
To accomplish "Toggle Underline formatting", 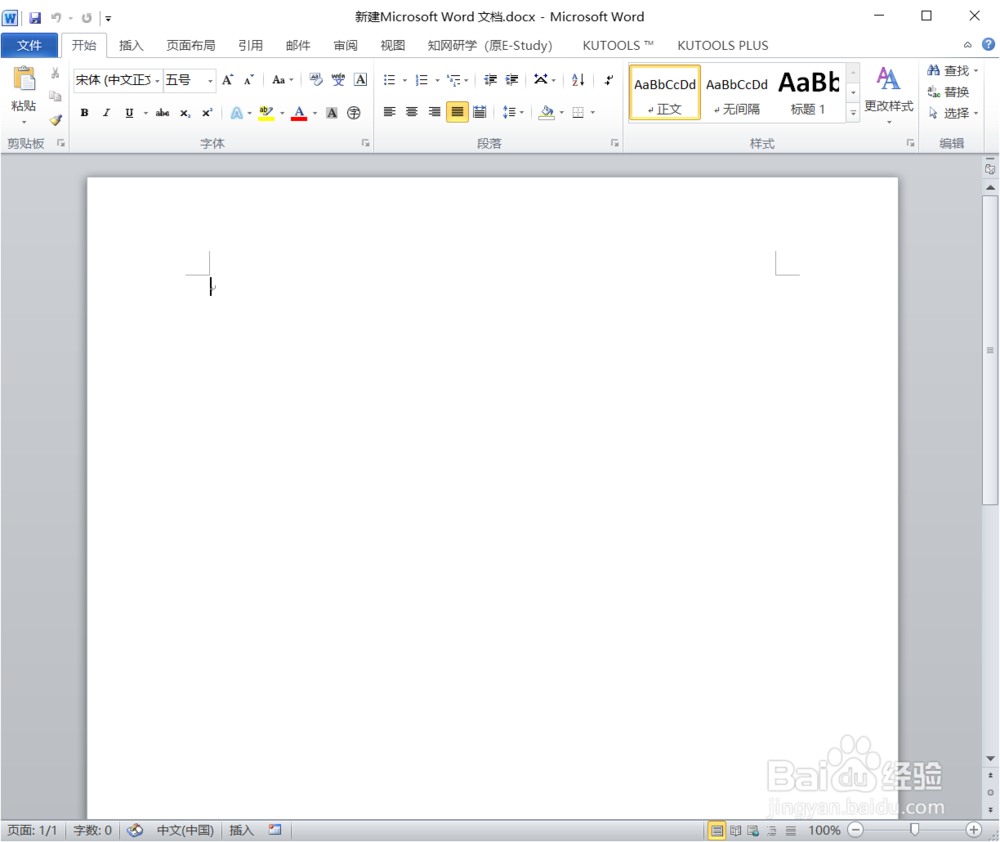I will [129, 113].
